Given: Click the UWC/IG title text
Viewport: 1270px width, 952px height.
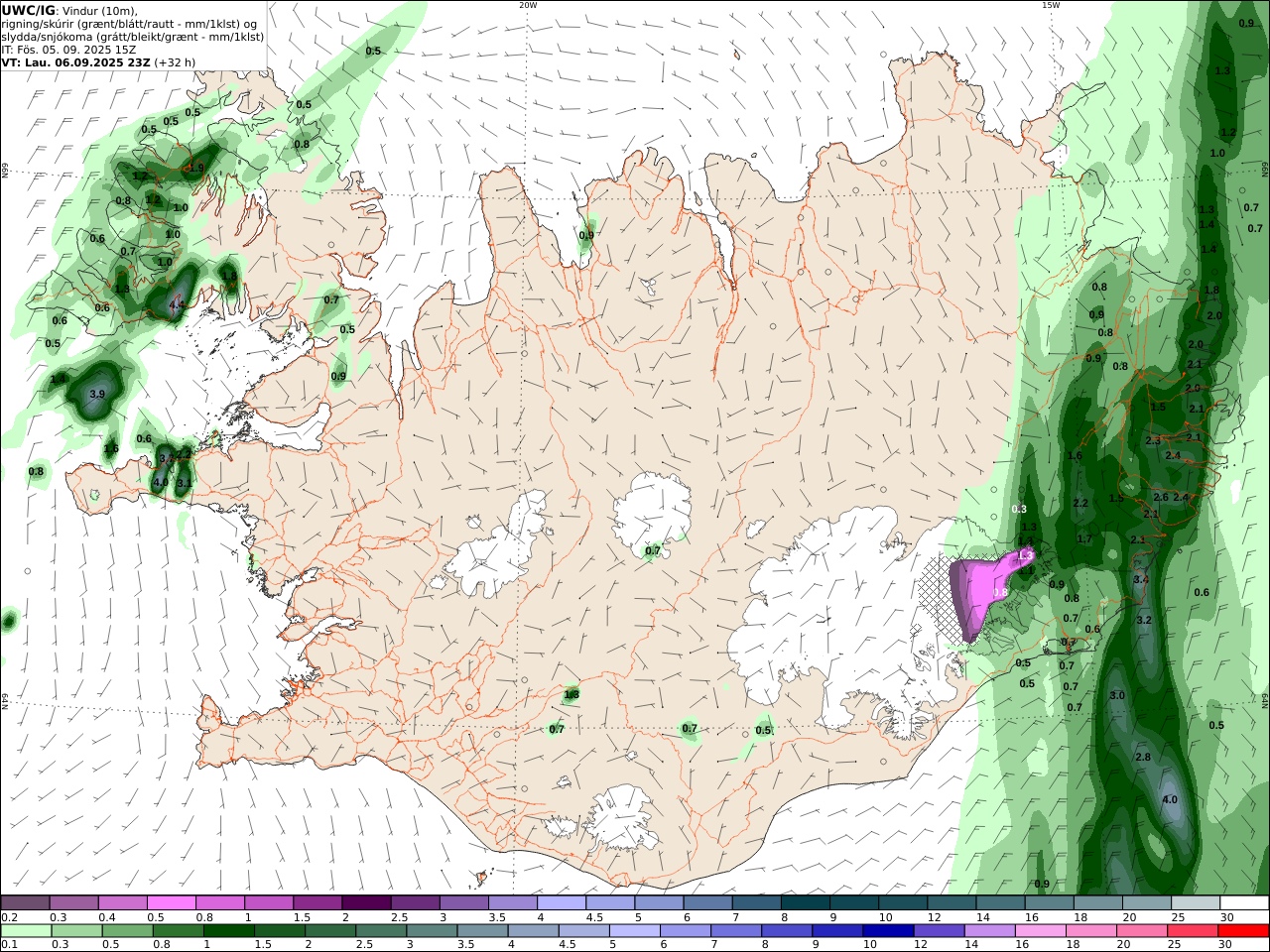Looking at the screenshot, I should (x=29, y=11).
